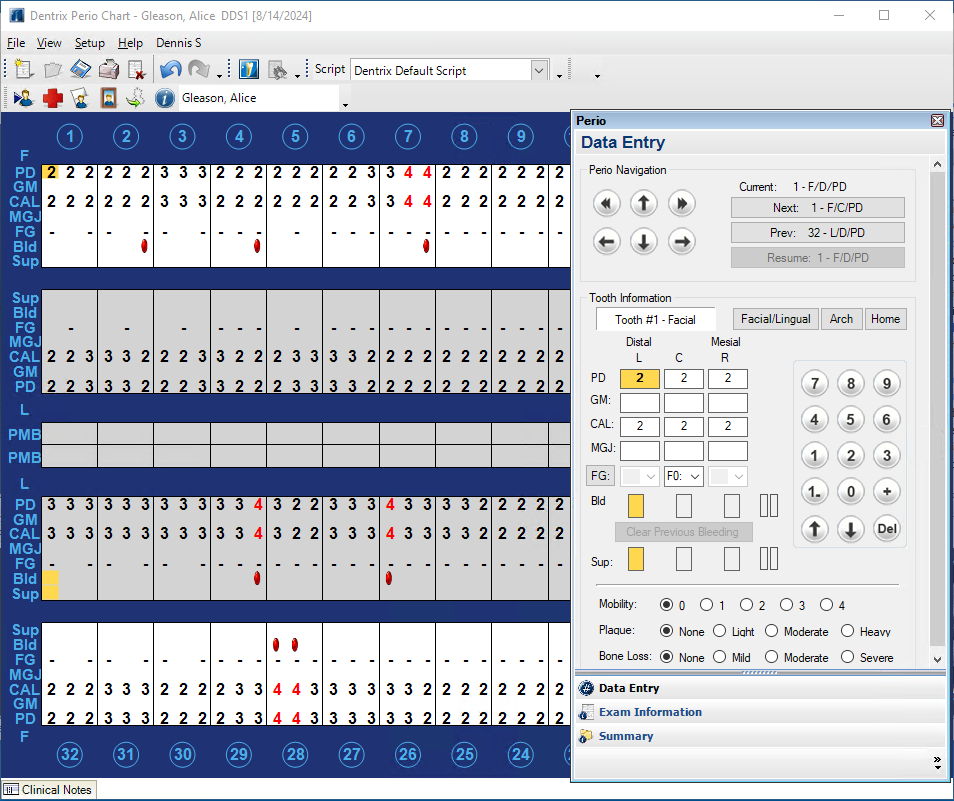
Task: Click the Facial/Lingual button
Action: click(x=775, y=319)
